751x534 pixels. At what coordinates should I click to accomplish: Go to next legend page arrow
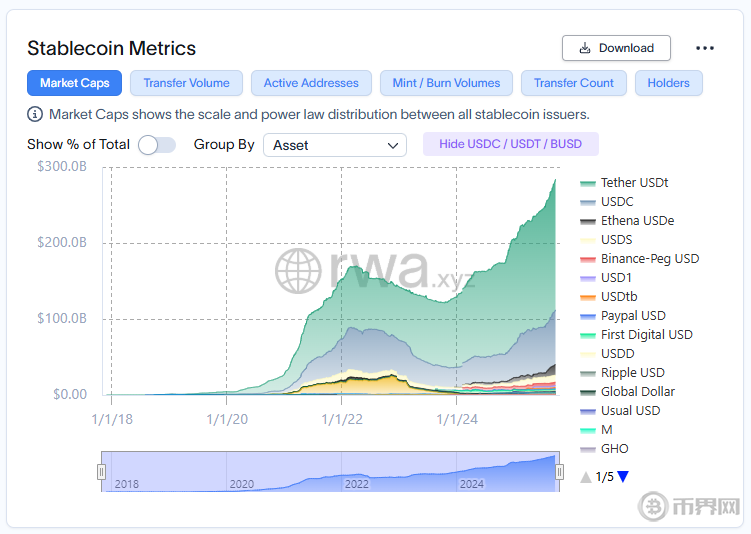[x=623, y=477]
